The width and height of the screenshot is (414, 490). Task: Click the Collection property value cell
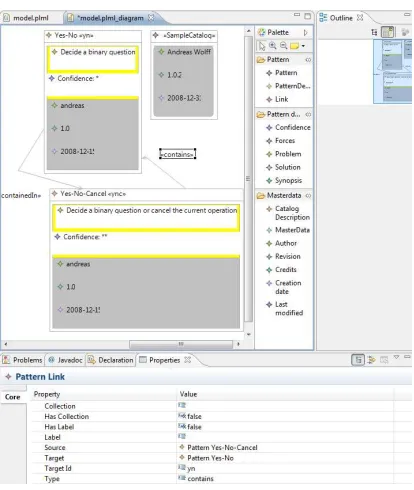pos(285,406)
